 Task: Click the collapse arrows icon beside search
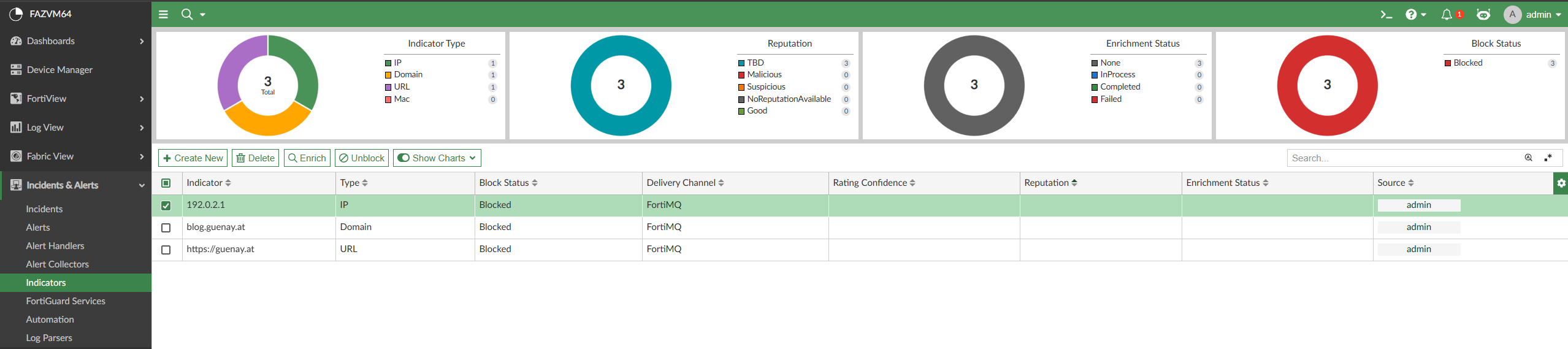coord(1548,158)
